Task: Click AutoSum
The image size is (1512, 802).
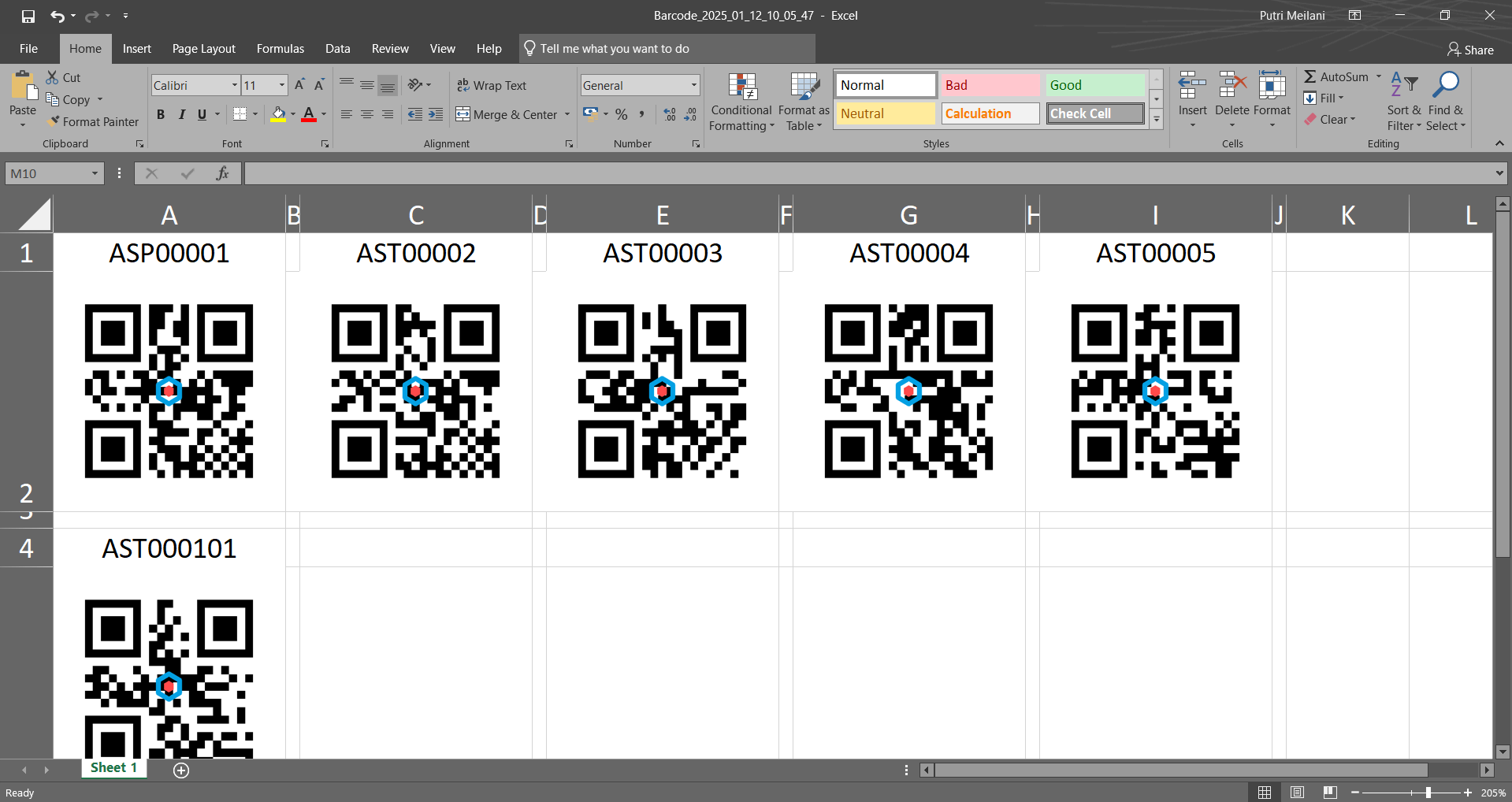Action: [x=1336, y=76]
